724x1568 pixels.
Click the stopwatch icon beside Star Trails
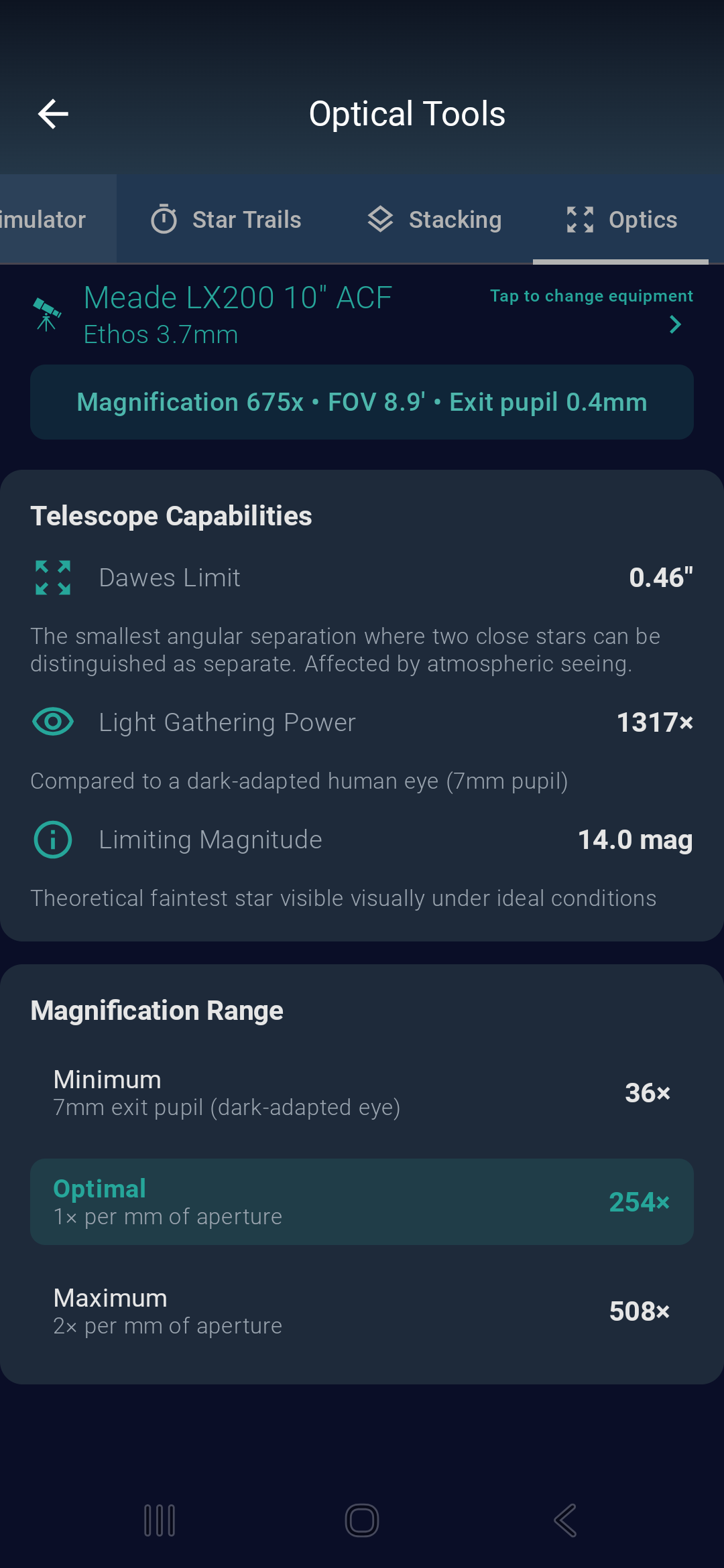tap(165, 218)
